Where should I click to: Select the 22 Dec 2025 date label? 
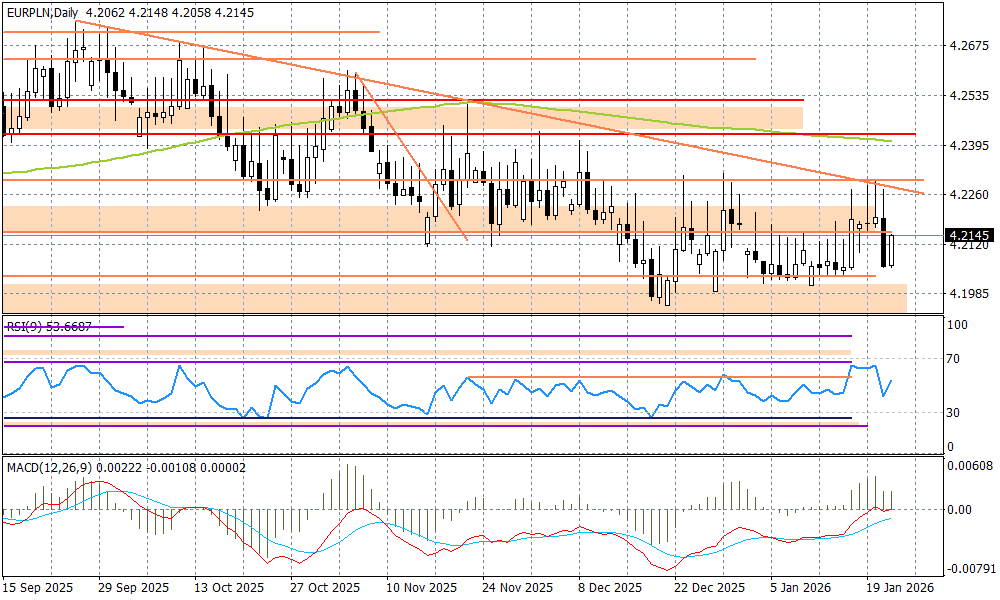710,588
